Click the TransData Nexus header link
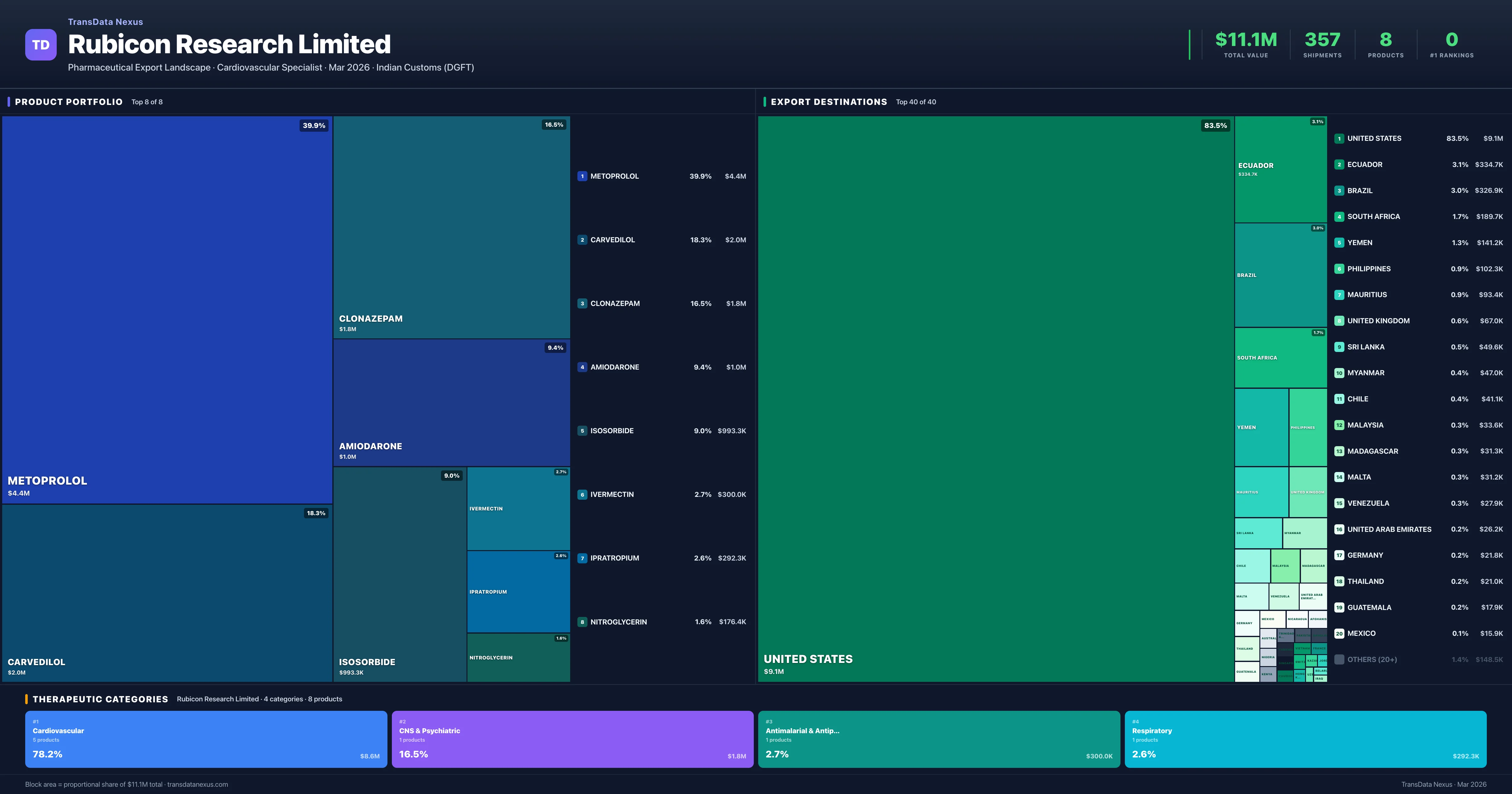The height and width of the screenshot is (794, 1512). tap(106, 22)
